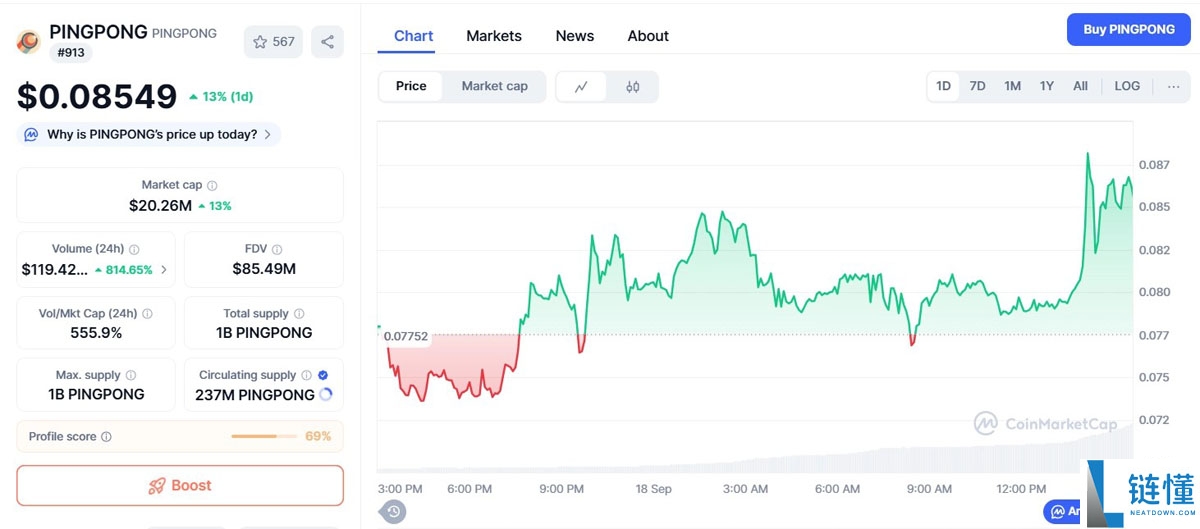Toggle LOG scale on chart
This screenshot has width=1200, height=529.
pyautogui.click(x=1127, y=86)
